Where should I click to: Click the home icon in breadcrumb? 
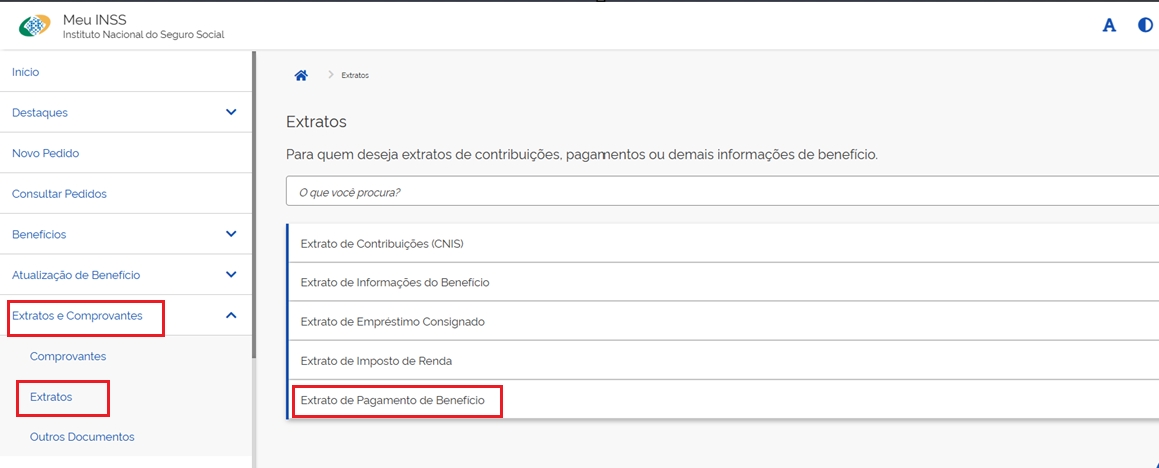pyautogui.click(x=301, y=75)
